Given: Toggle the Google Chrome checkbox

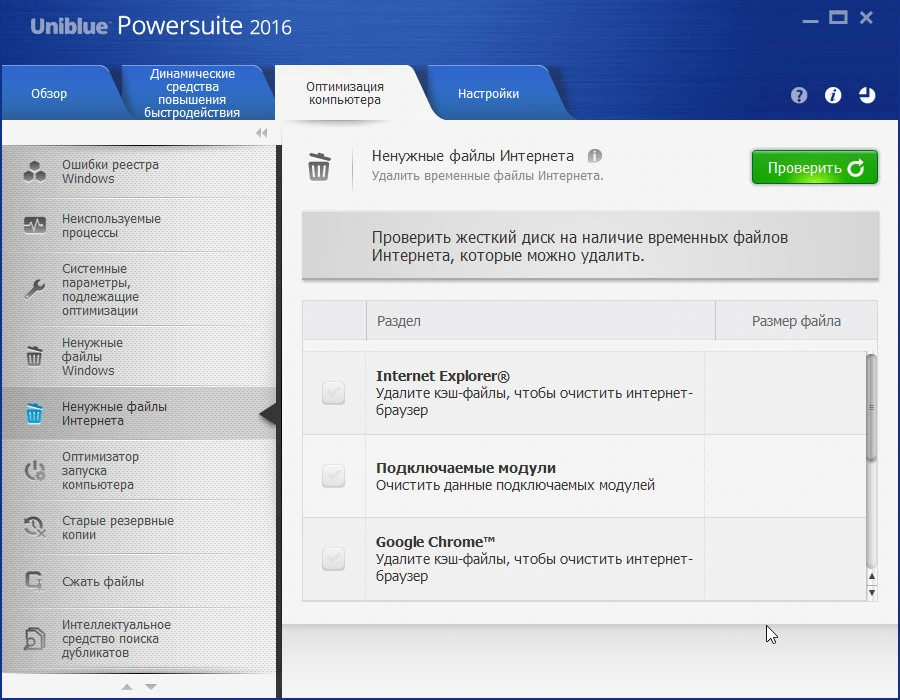Looking at the screenshot, I should tap(333, 558).
